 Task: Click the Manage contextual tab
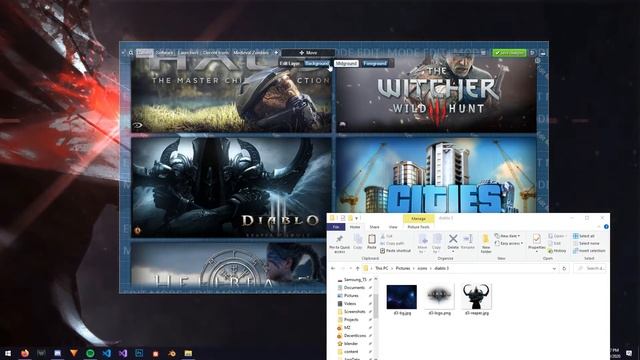click(418, 219)
